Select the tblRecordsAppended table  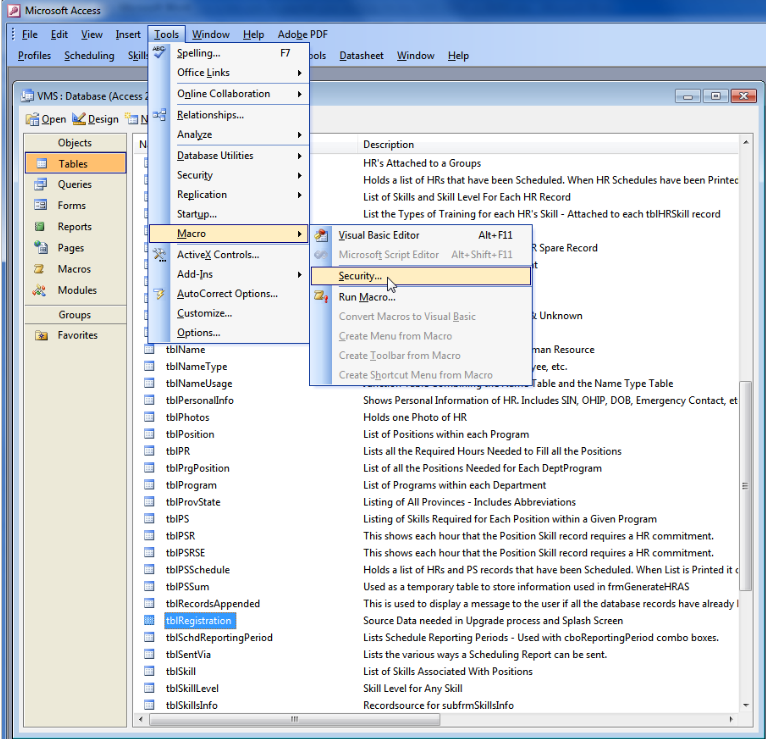213,603
